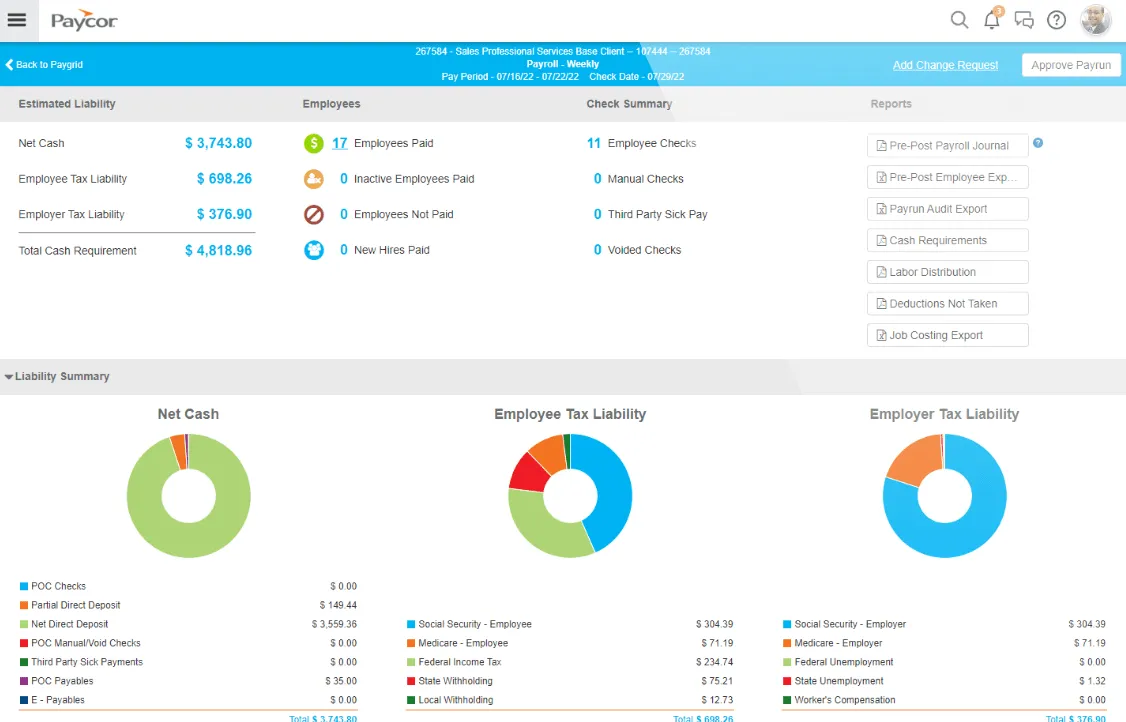1126x722 pixels.
Task: Click Federal Unemployment legend label
Action: click(844, 662)
